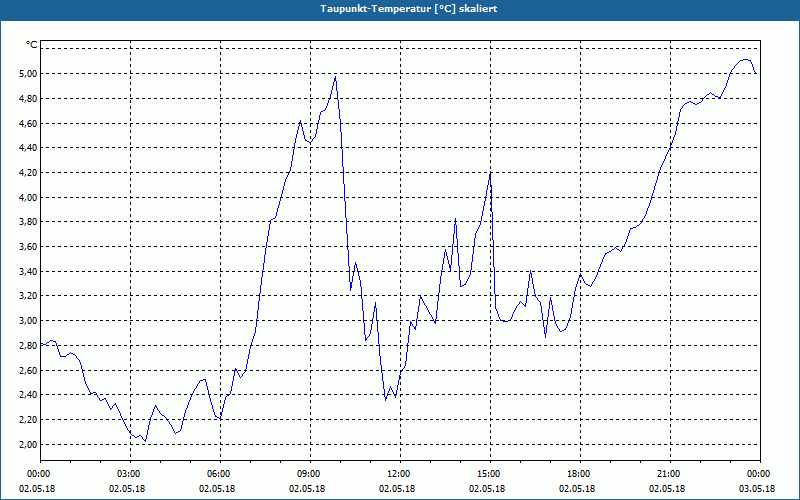This screenshot has width=800, height=500.
Task: Click the °C unit label on y-axis
Action: tap(32, 45)
